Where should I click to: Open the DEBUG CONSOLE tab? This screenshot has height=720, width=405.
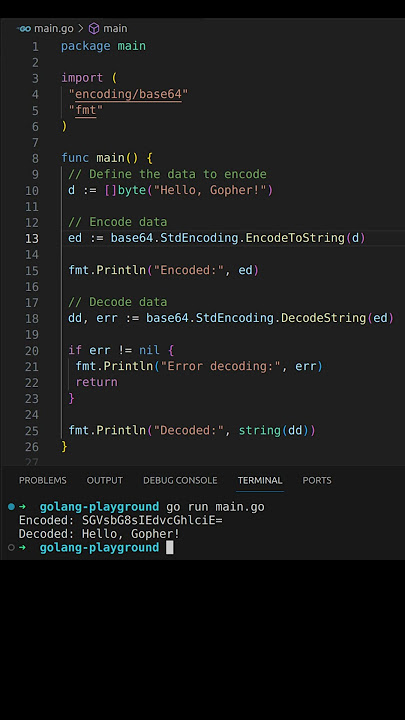pos(180,480)
